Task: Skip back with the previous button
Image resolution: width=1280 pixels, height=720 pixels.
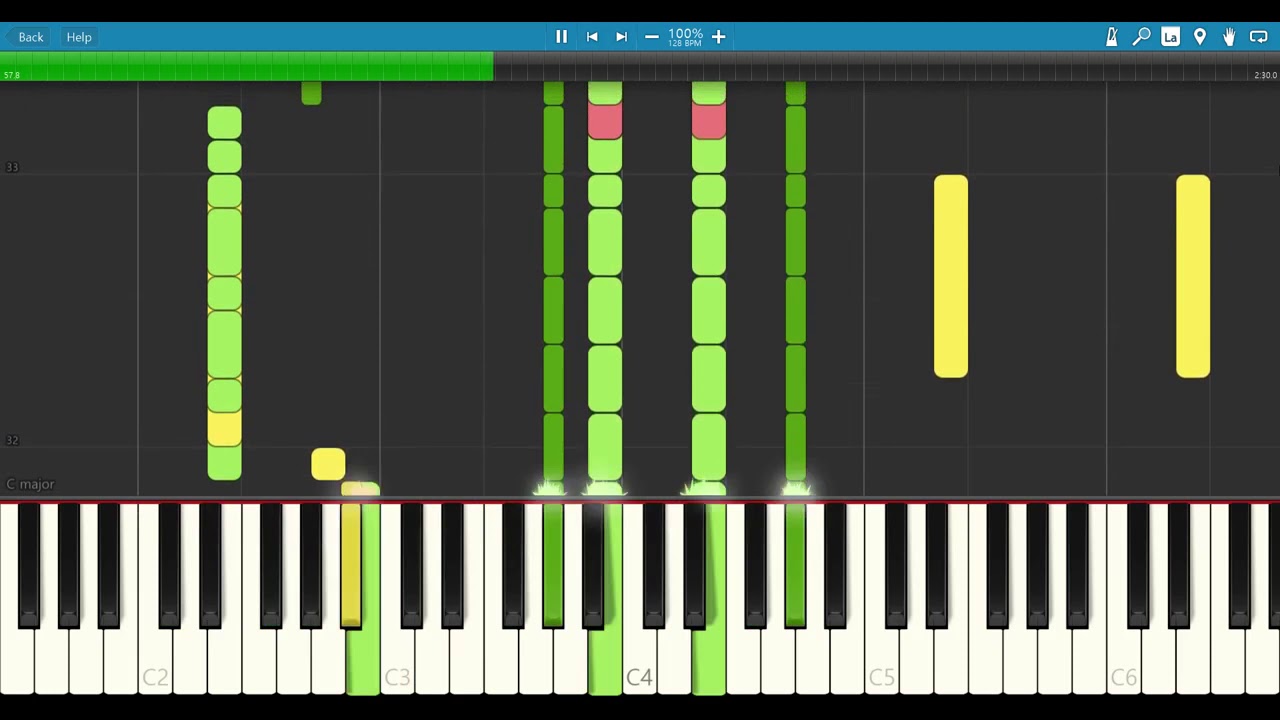Action: (592, 37)
